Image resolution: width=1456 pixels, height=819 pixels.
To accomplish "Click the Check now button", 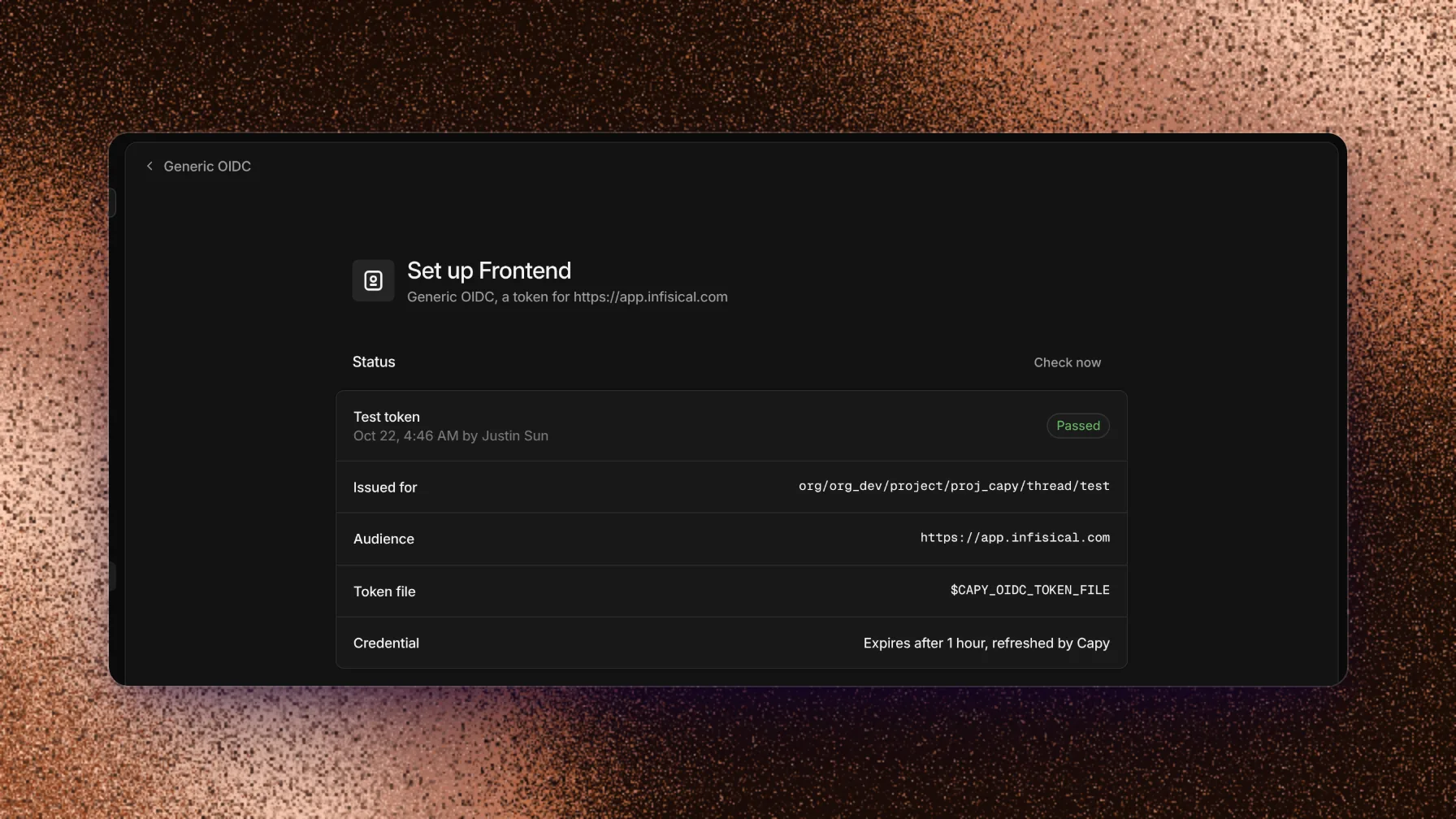I will click(x=1067, y=362).
